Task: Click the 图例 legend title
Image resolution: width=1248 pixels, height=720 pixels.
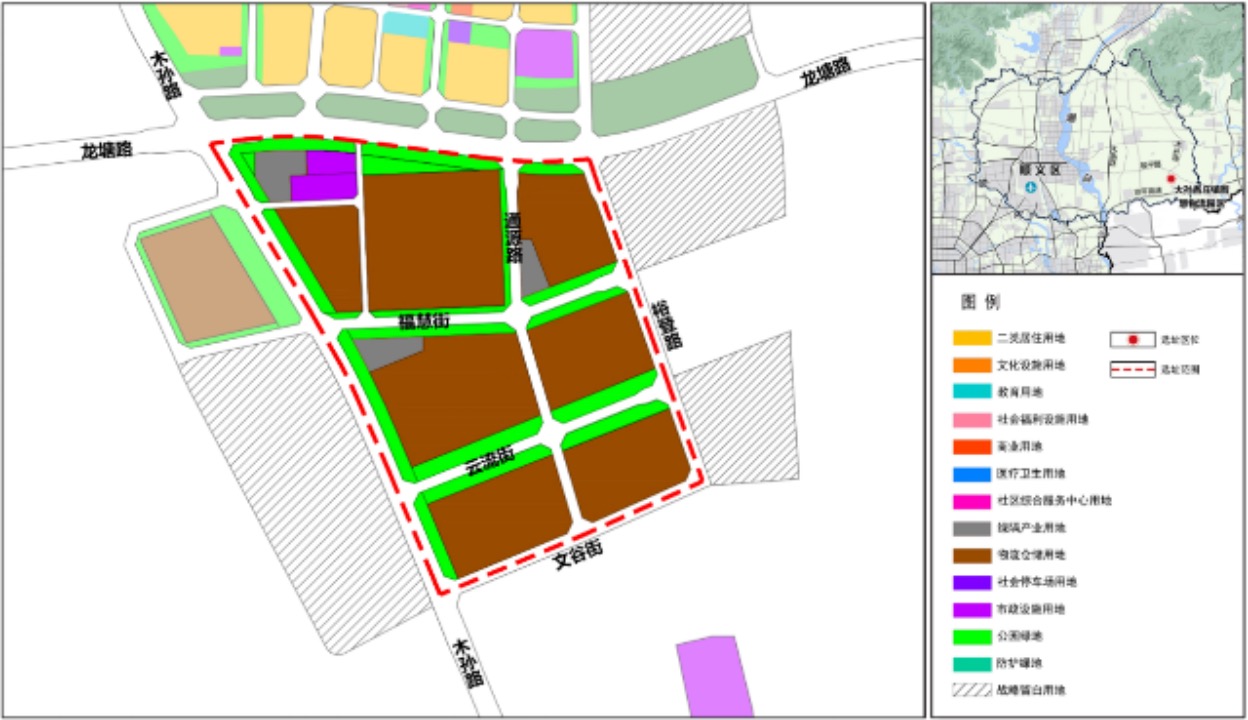Action: (x=980, y=302)
